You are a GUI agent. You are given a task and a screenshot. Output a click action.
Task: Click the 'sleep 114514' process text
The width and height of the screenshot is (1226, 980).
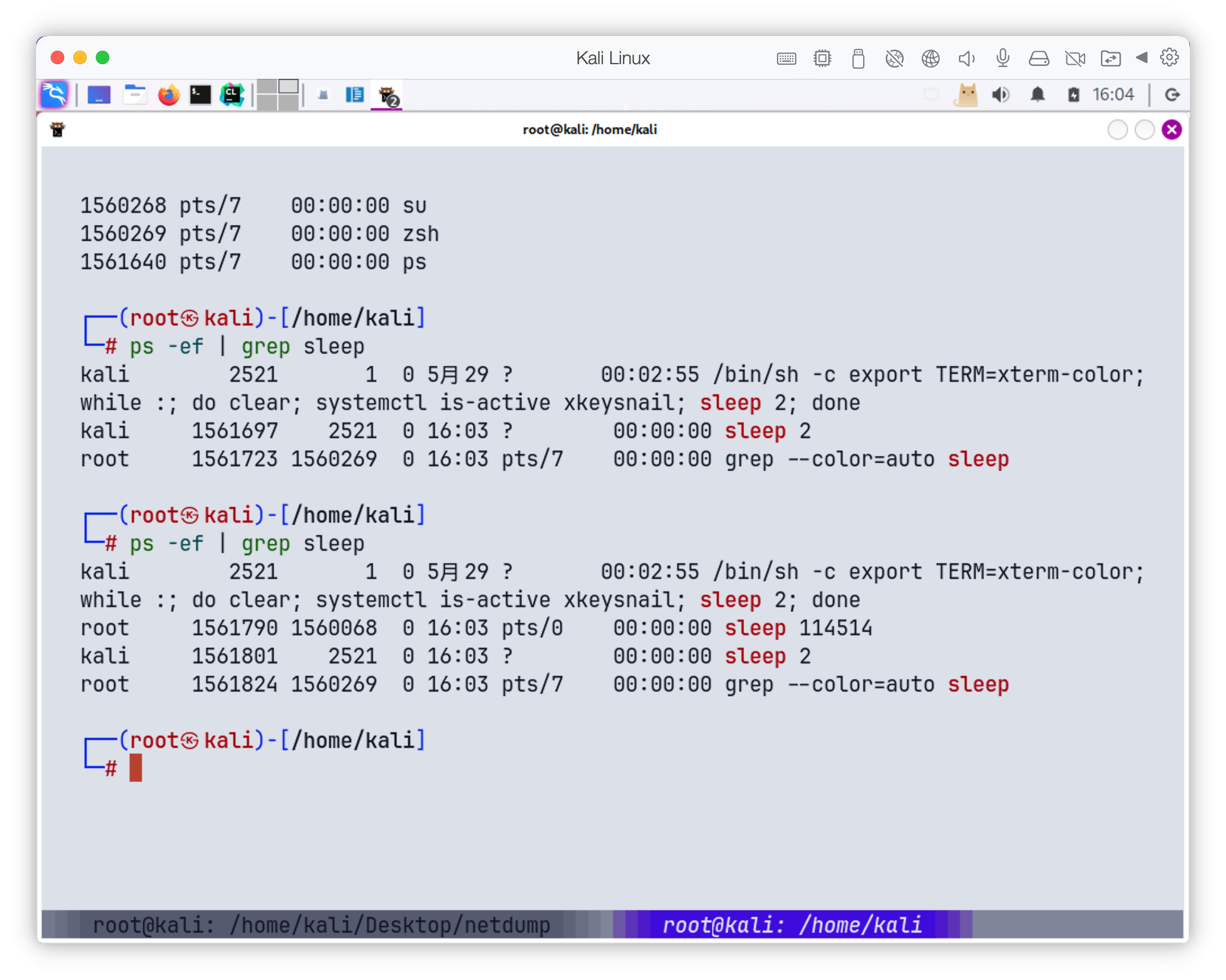[798, 628]
